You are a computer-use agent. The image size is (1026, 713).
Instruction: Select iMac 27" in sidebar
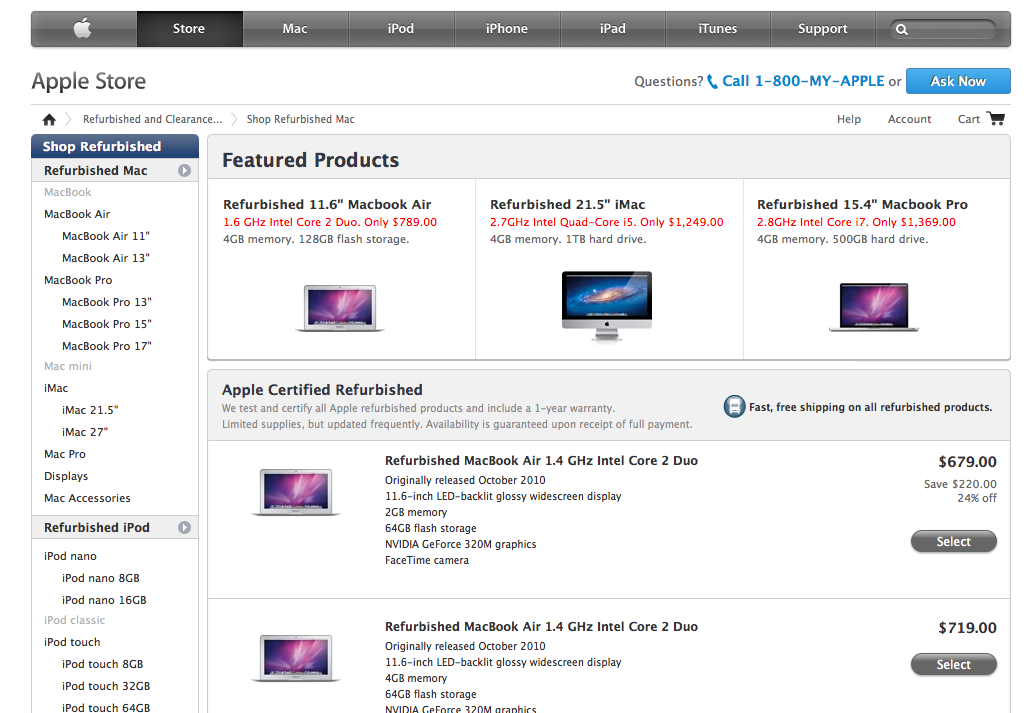tap(85, 432)
